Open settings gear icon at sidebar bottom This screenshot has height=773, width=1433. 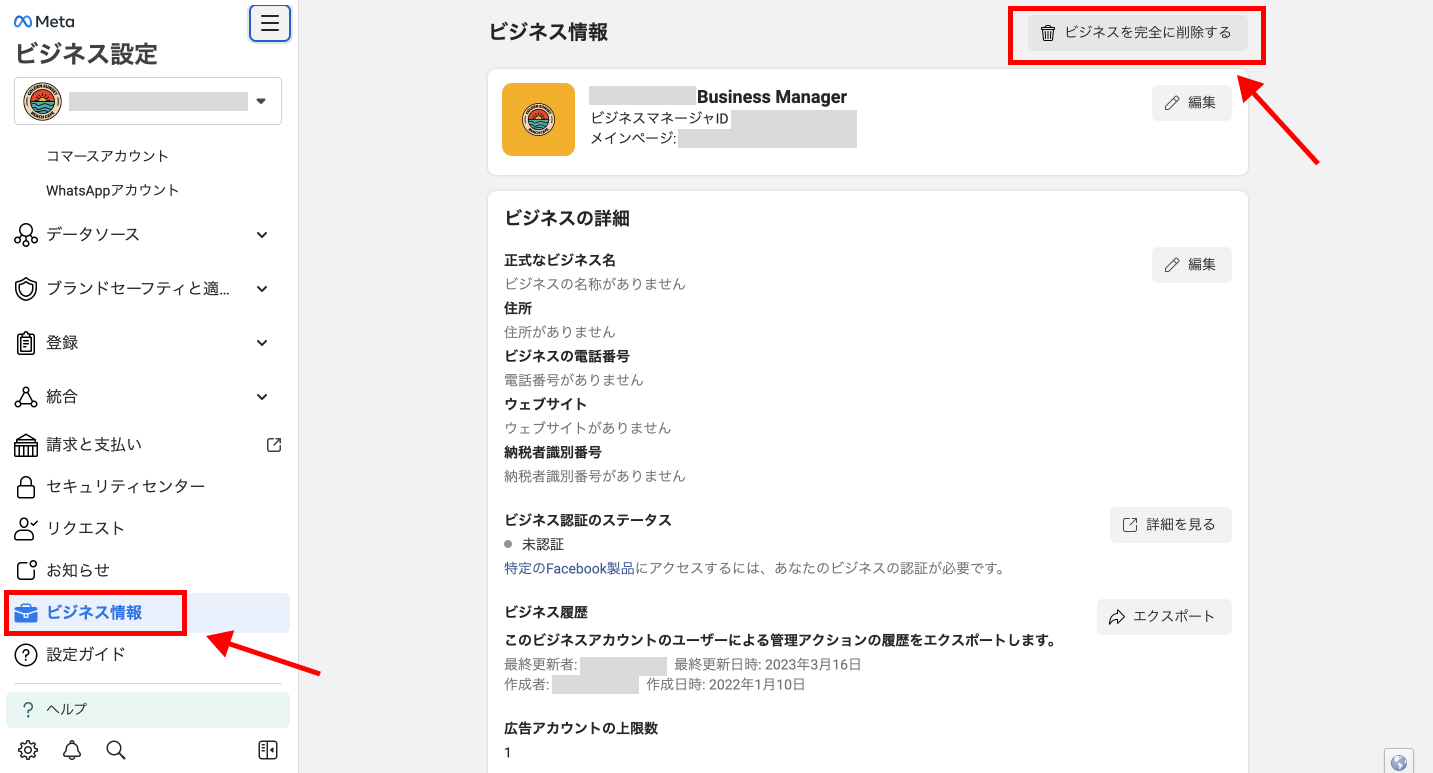28,750
